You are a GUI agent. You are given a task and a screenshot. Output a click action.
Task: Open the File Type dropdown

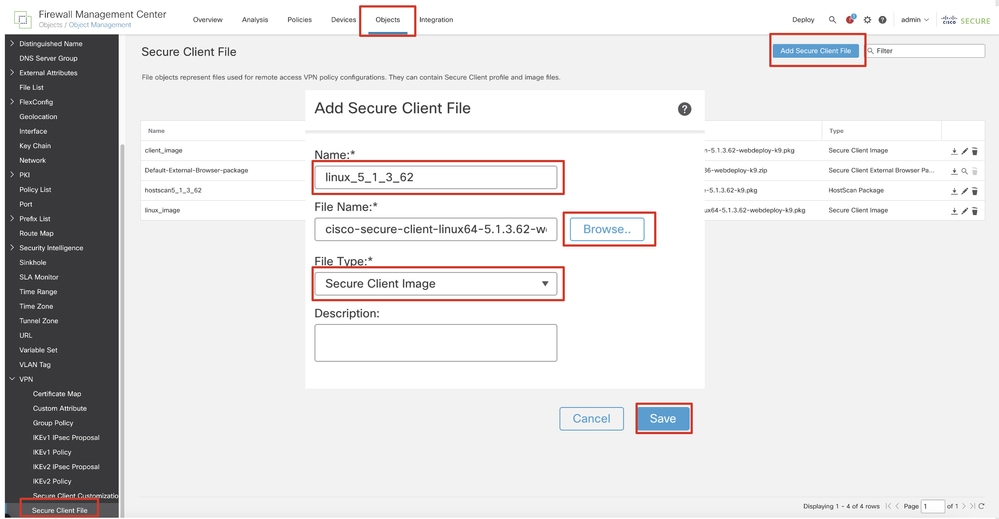point(436,284)
